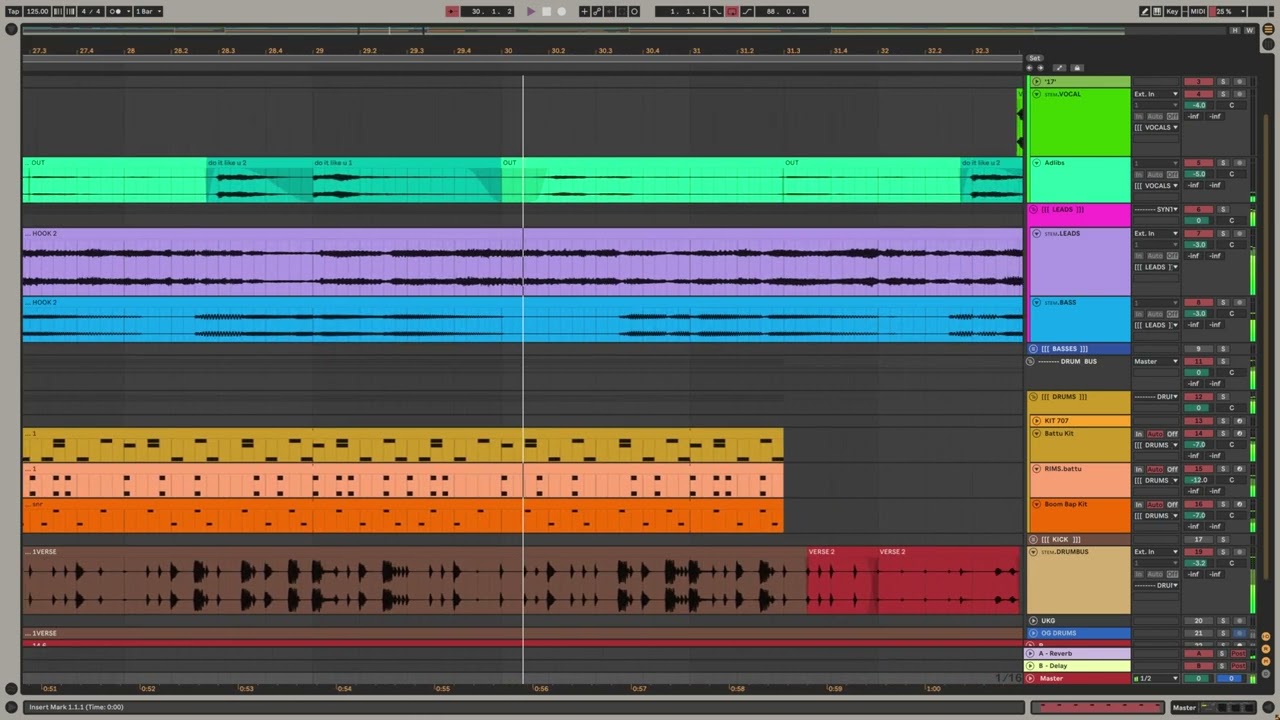1280x720 pixels.
Task: Click the Play button in transport
Action: pyautogui.click(x=531, y=11)
